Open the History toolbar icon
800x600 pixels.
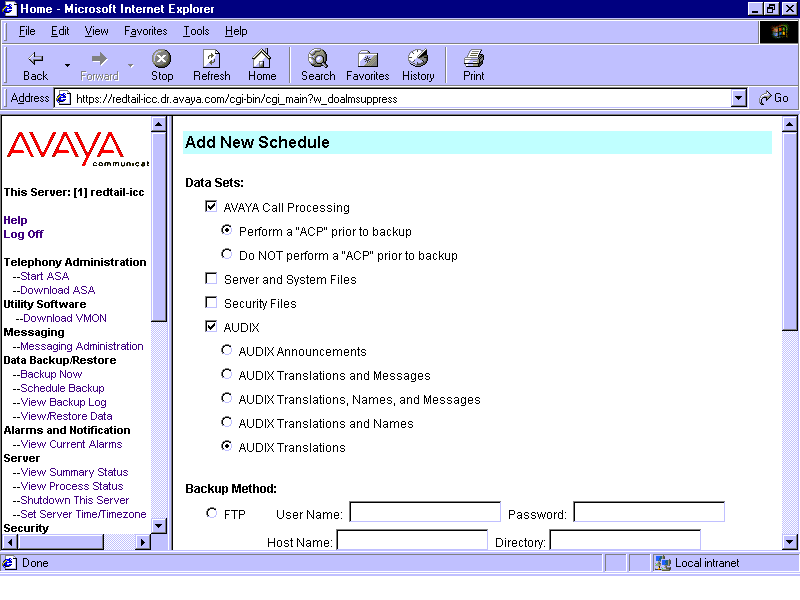418,59
